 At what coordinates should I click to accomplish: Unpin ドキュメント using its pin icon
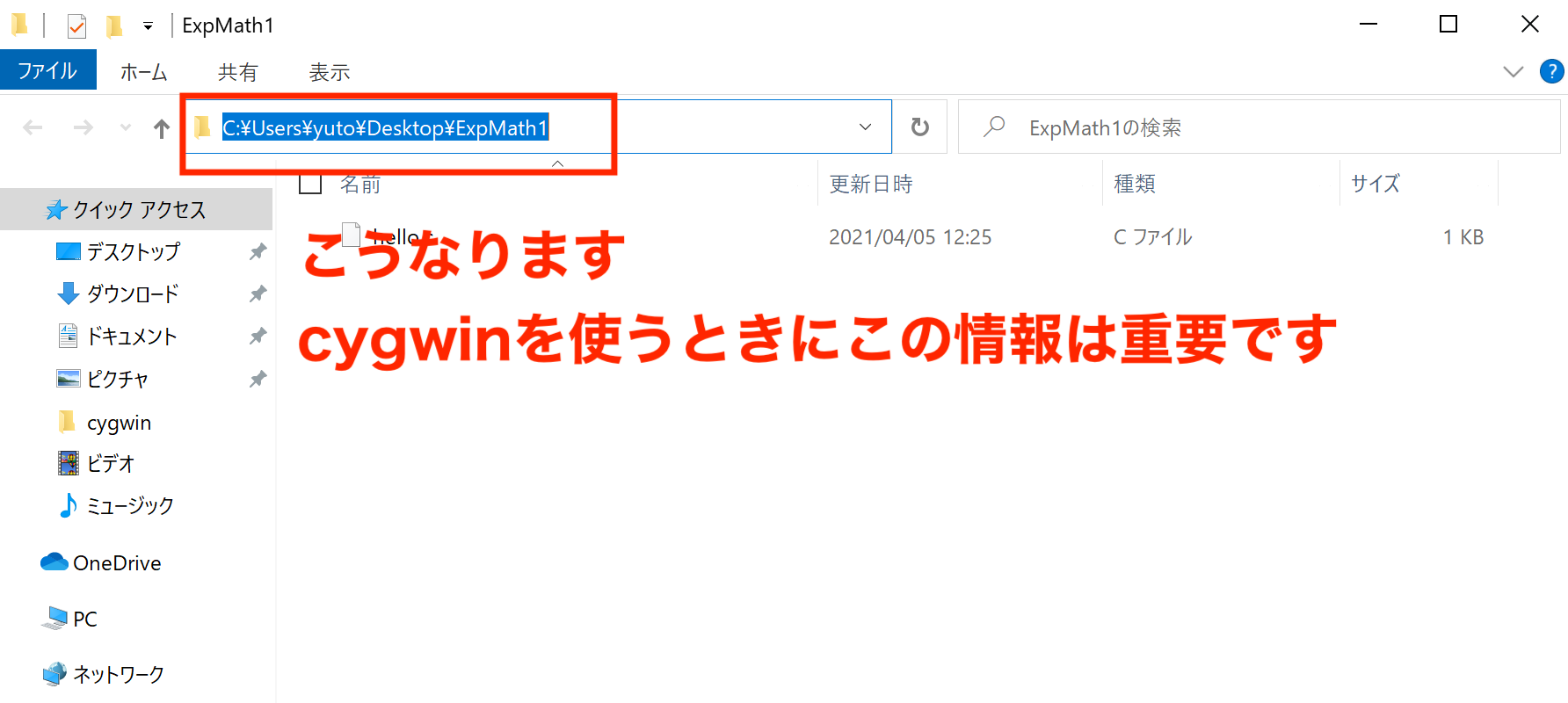258,337
